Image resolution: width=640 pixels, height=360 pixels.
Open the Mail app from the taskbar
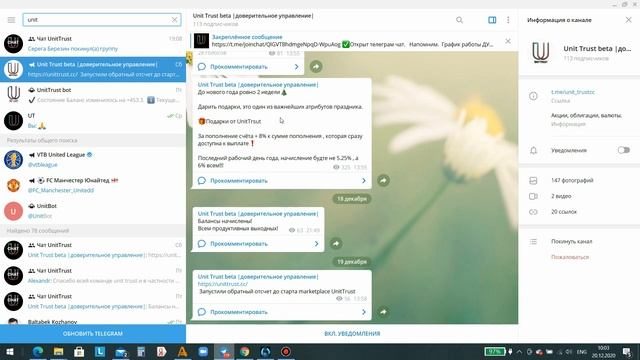(121, 352)
